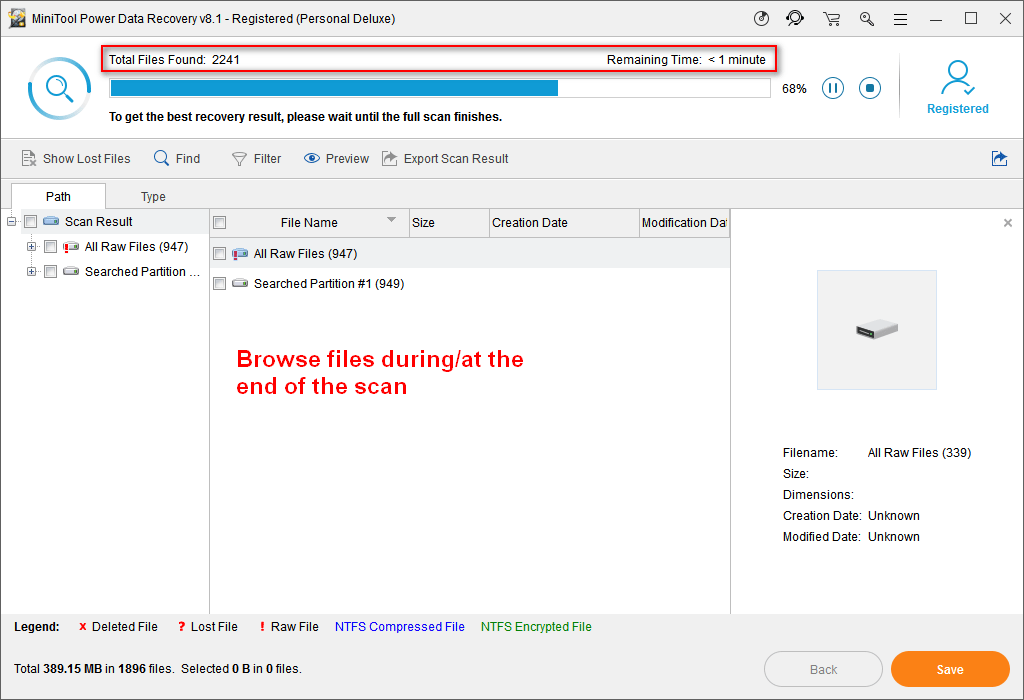Screen dimensions: 1024x700
Task: Select All Raw Files (947) tree item
Action: (x=136, y=247)
